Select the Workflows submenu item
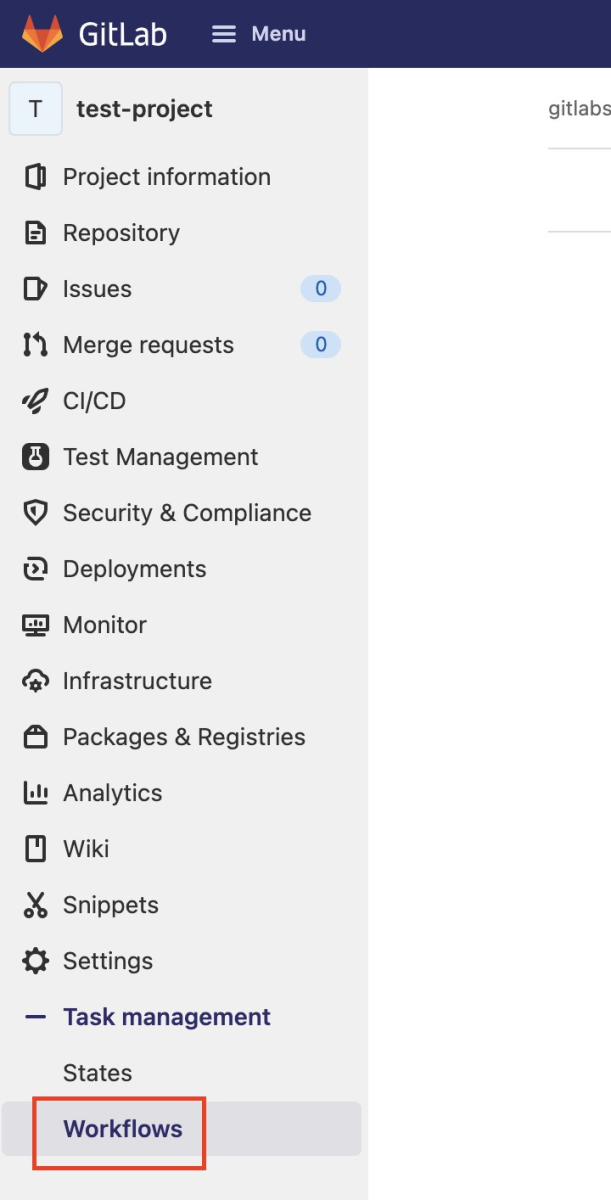The image size is (611, 1200). [x=123, y=1129]
